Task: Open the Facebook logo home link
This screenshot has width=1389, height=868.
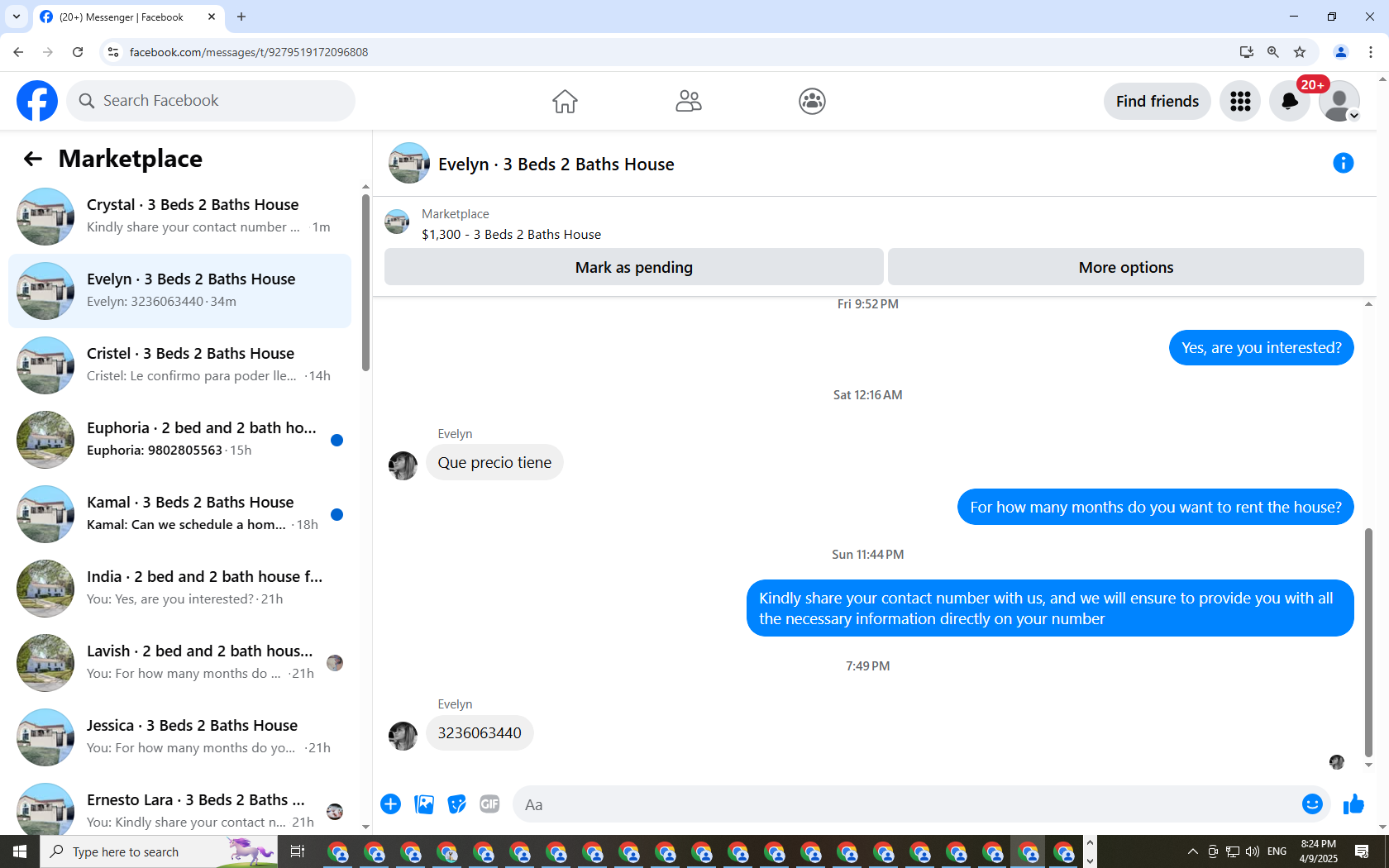Action: click(37, 101)
